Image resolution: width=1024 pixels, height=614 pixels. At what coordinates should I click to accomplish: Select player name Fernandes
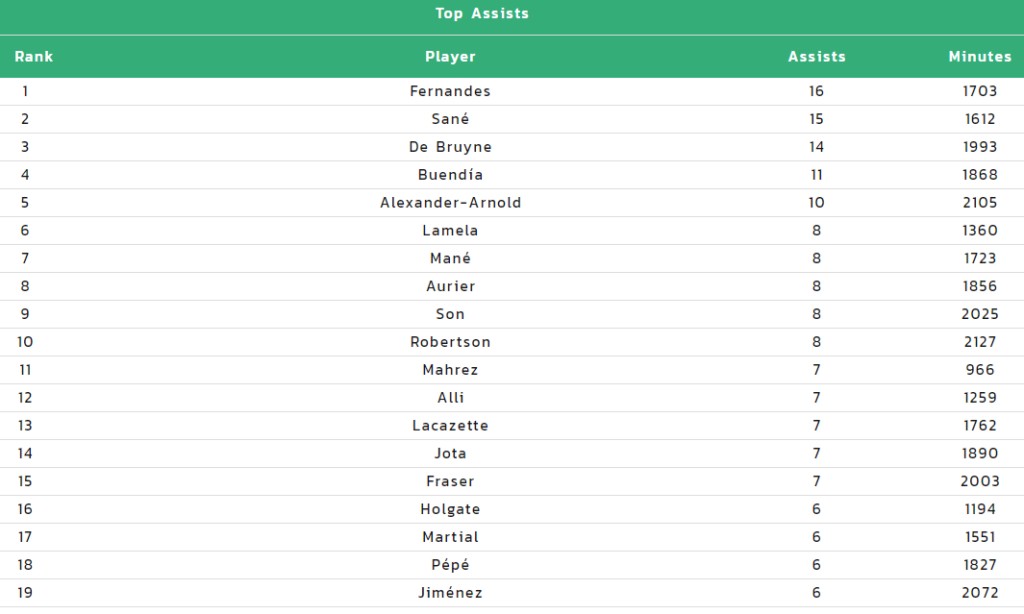(450, 91)
